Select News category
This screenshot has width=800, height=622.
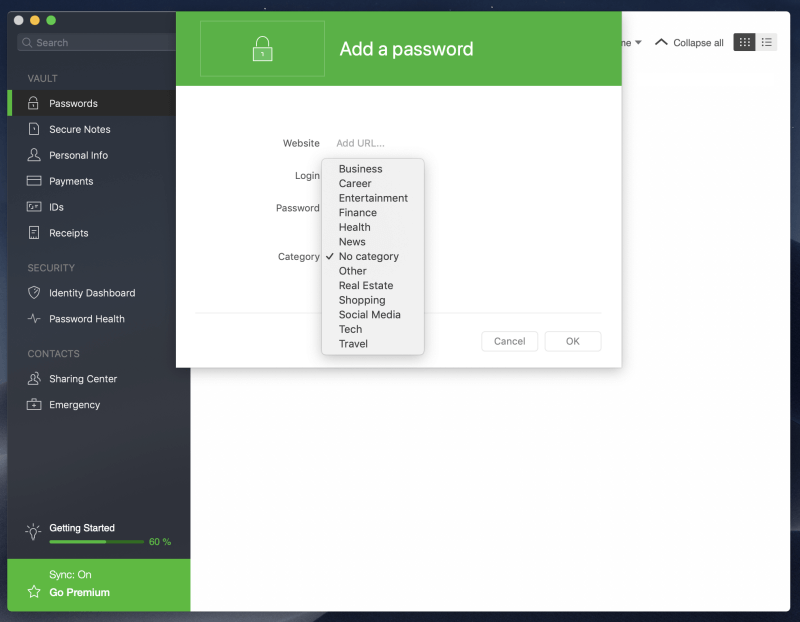[373, 242]
